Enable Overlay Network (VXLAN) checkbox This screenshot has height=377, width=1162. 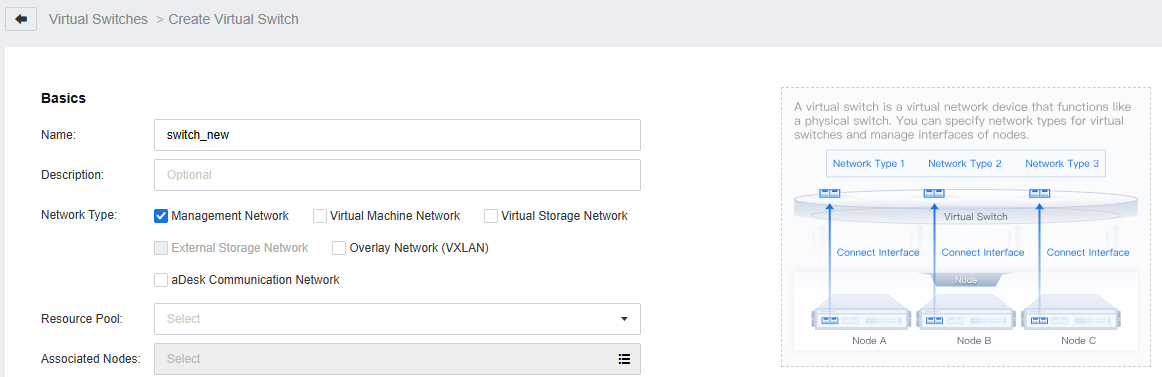click(339, 248)
